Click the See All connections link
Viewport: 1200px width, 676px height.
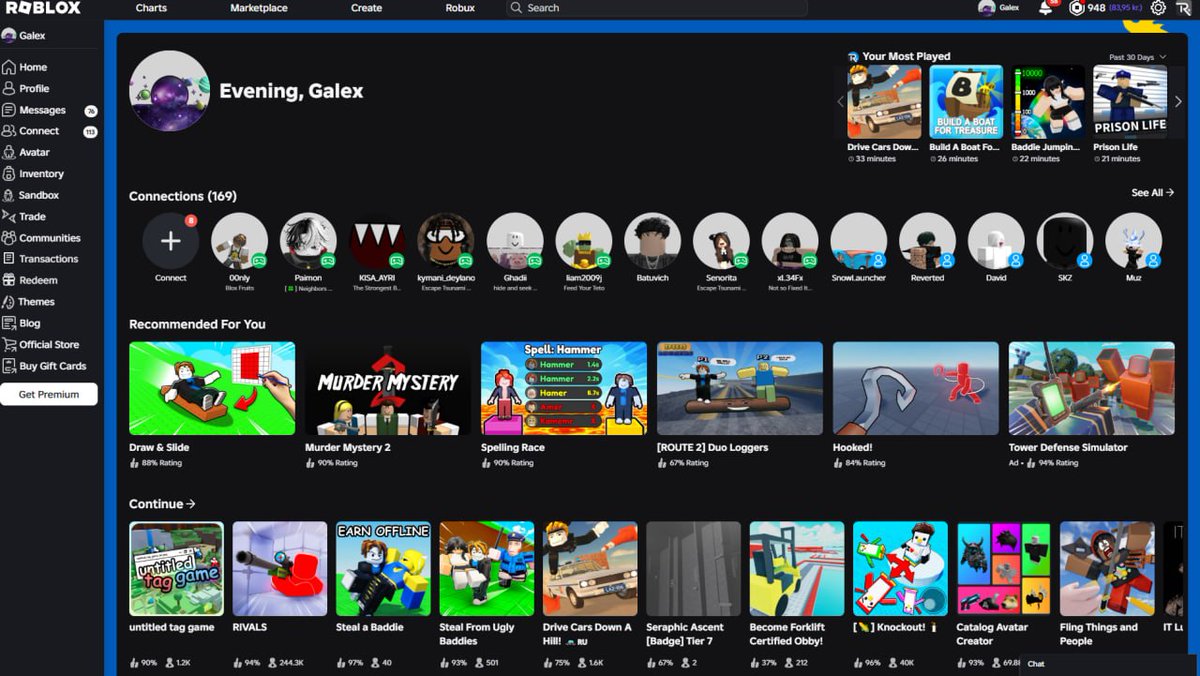[x=1153, y=193]
